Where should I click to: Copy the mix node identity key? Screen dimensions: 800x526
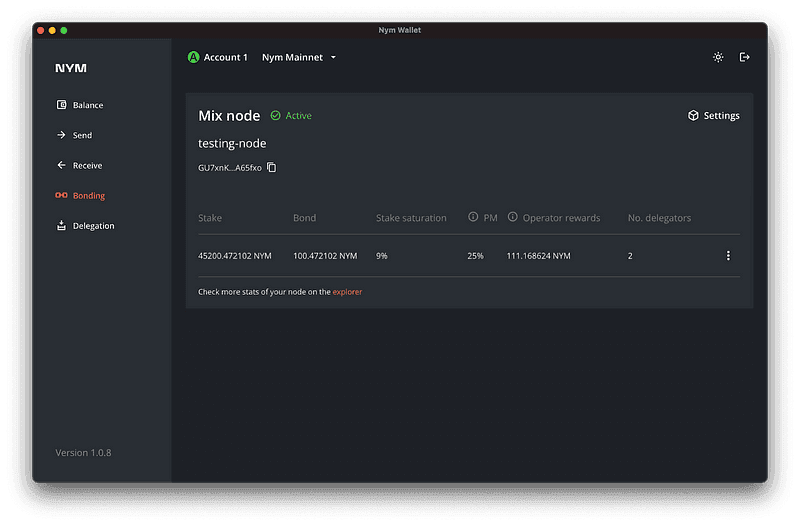click(x=271, y=168)
